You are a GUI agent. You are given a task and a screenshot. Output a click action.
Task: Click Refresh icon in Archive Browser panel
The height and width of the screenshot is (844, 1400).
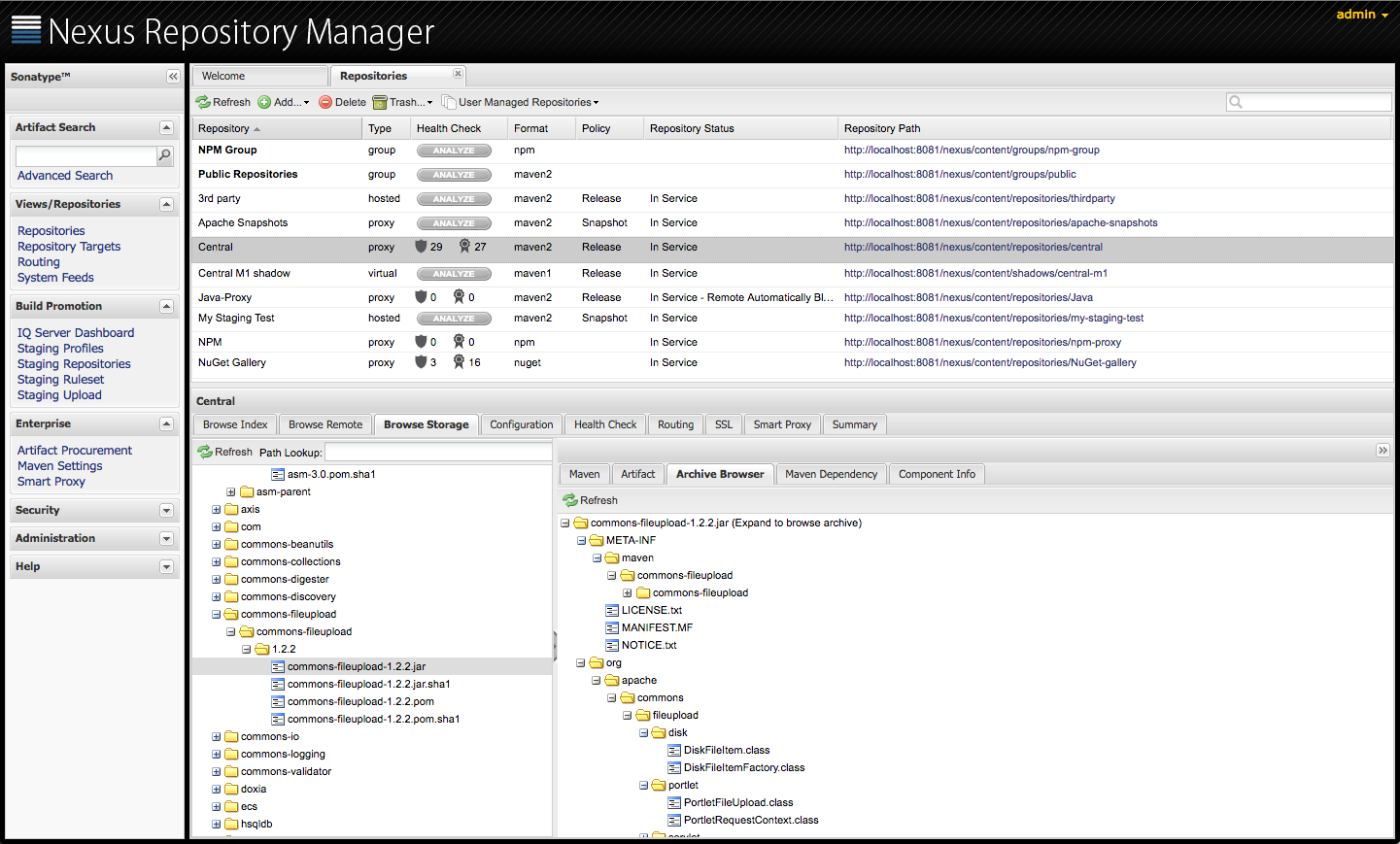point(570,500)
